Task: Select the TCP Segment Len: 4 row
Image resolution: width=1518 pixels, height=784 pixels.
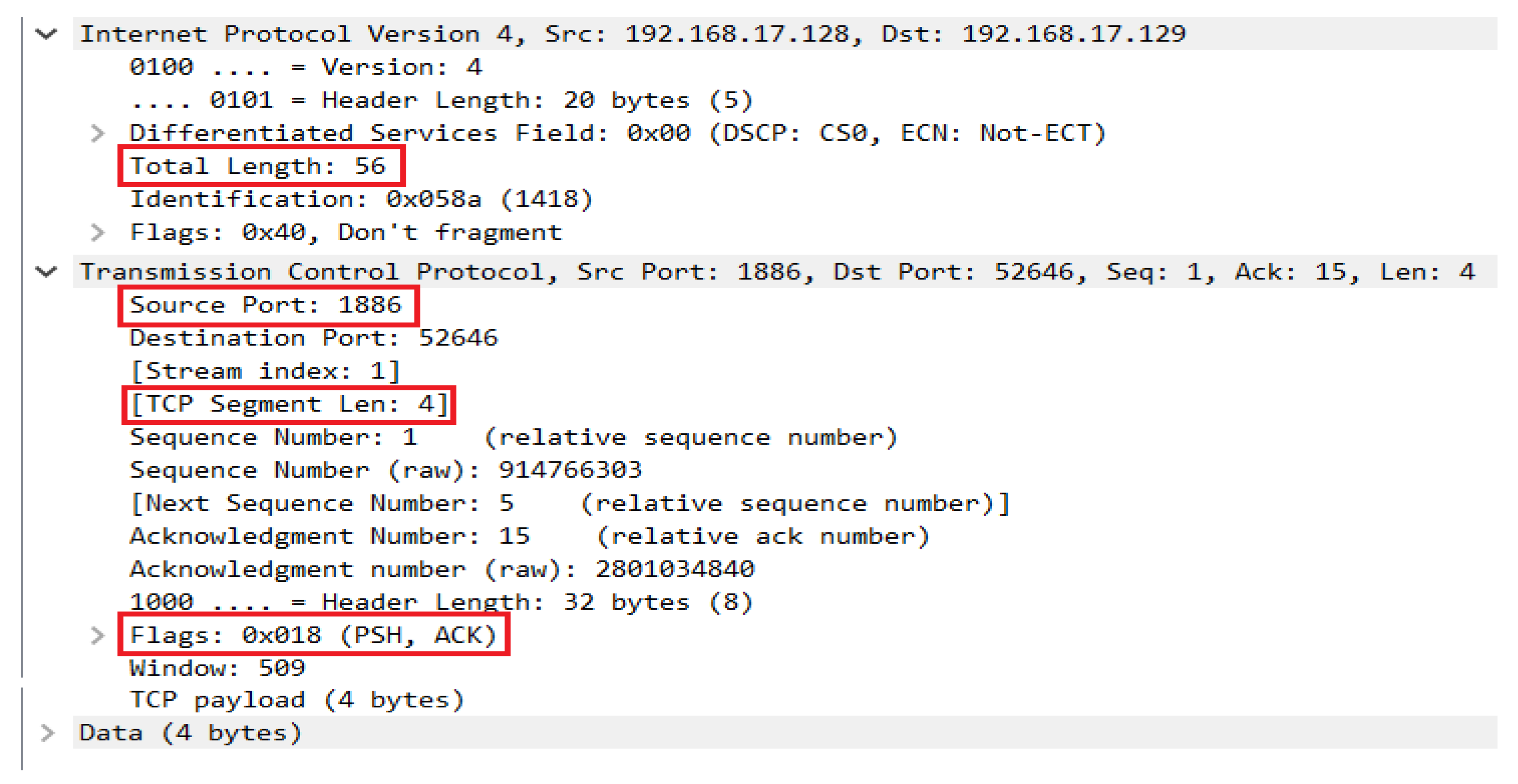Action: tap(289, 405)
